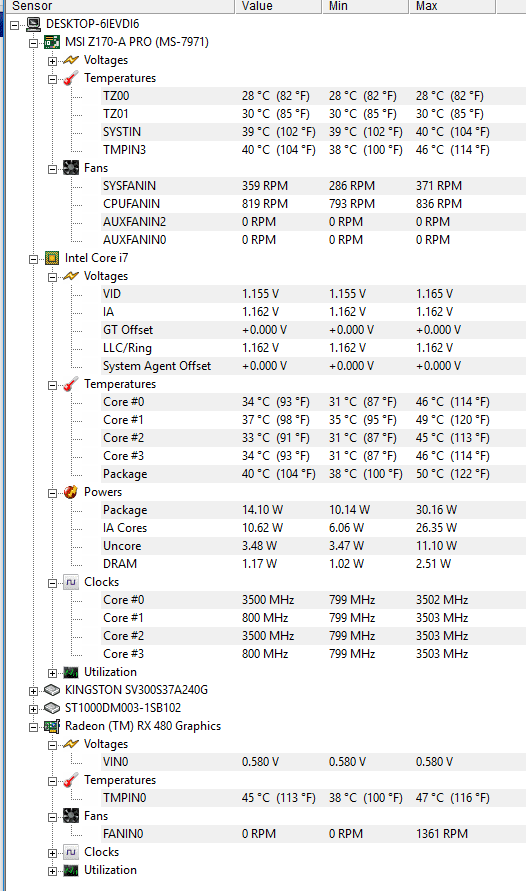Click the Value column header

(278, 6)
